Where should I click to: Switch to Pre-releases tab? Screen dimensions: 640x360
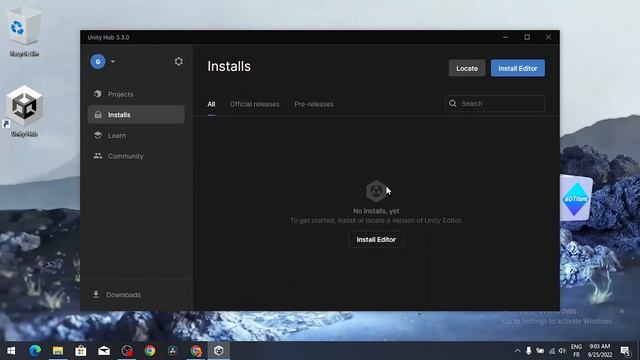coord(314,104)
